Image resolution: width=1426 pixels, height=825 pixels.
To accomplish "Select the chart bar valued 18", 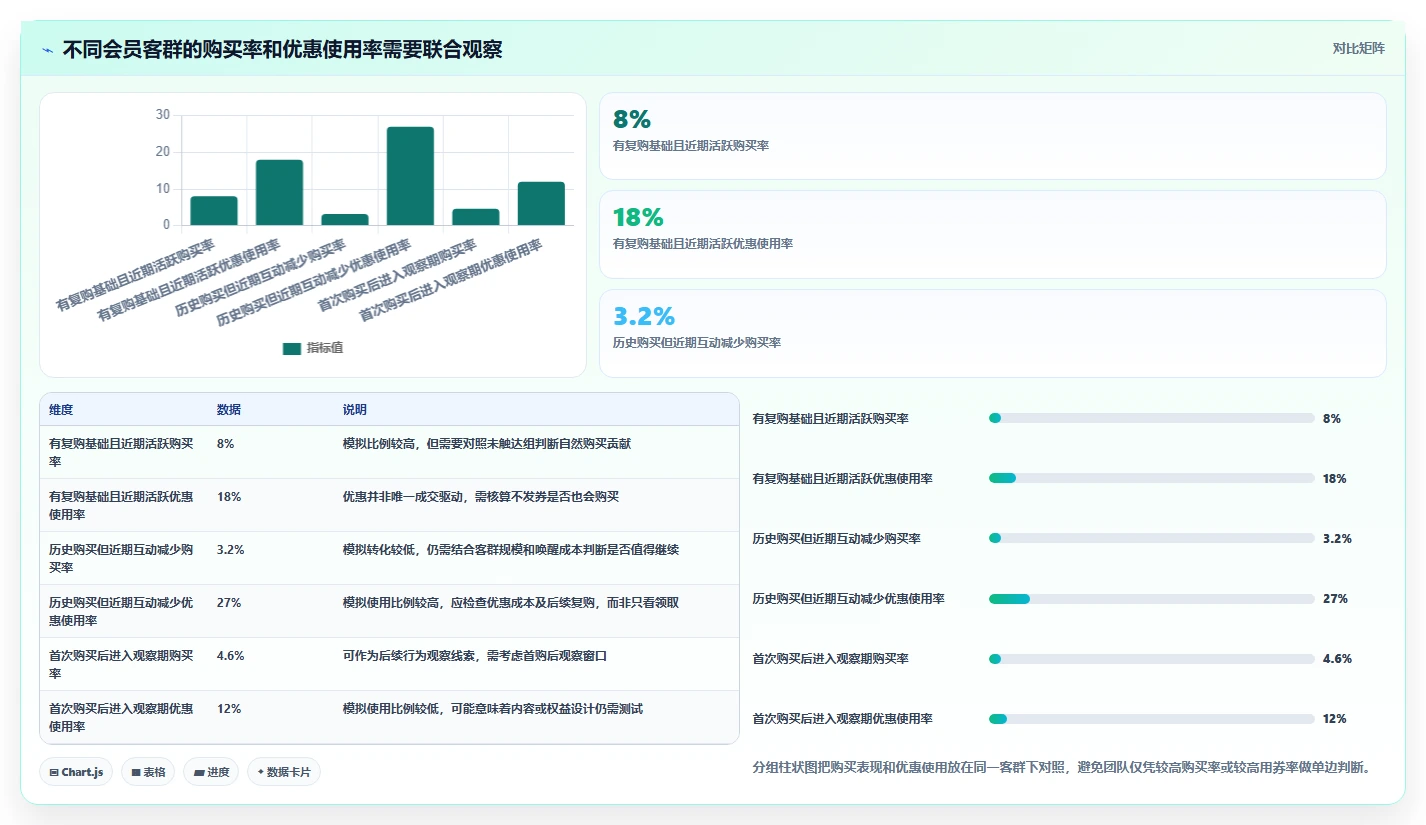I will click(279, 192).
